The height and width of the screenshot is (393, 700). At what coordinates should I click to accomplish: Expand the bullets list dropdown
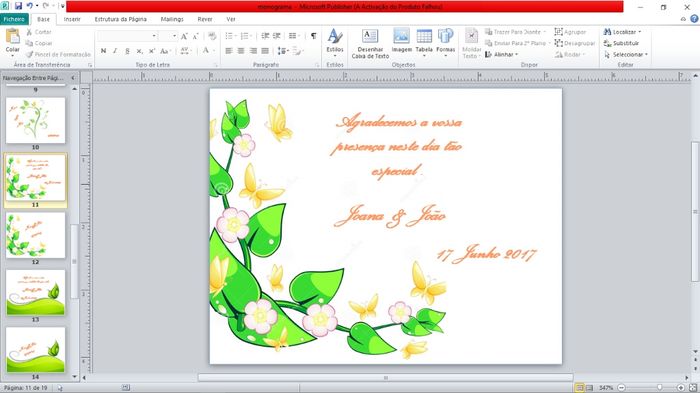(x=236, y=36)
